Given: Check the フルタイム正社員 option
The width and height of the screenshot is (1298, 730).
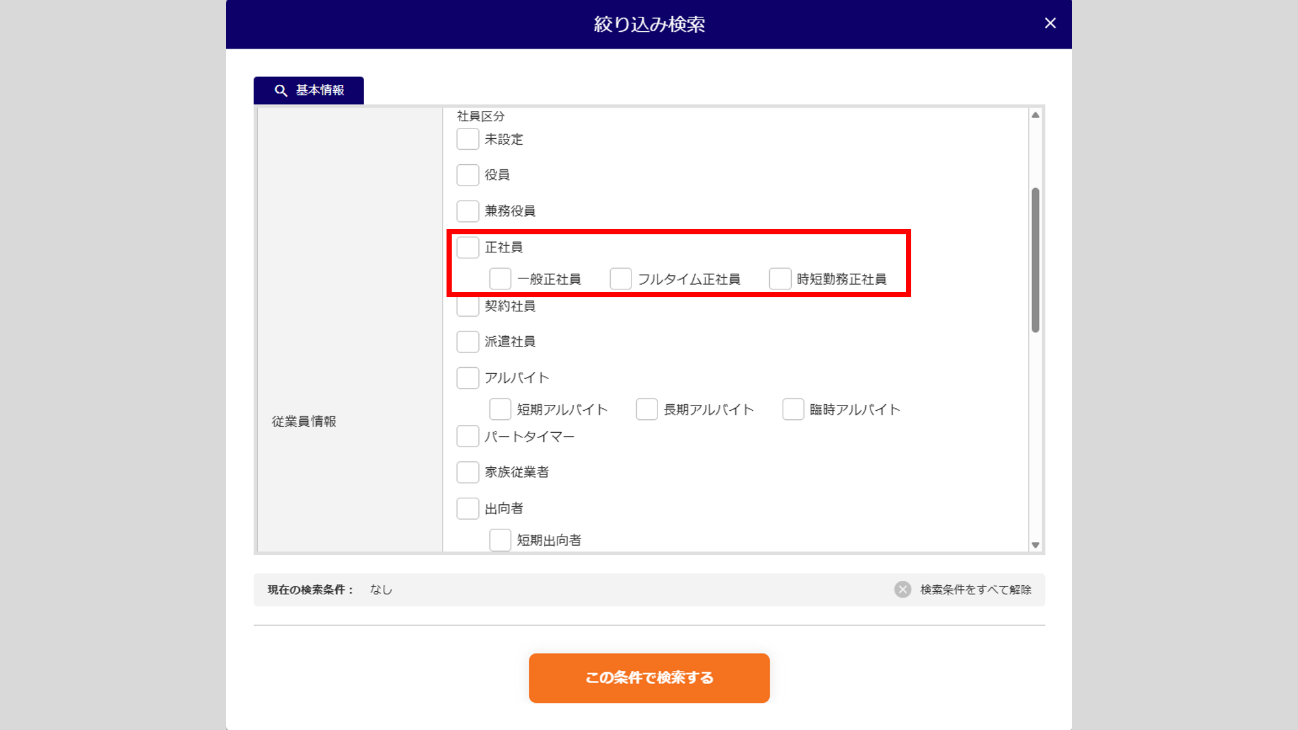Looking at the screenshot, I should [x=621, y=279].
